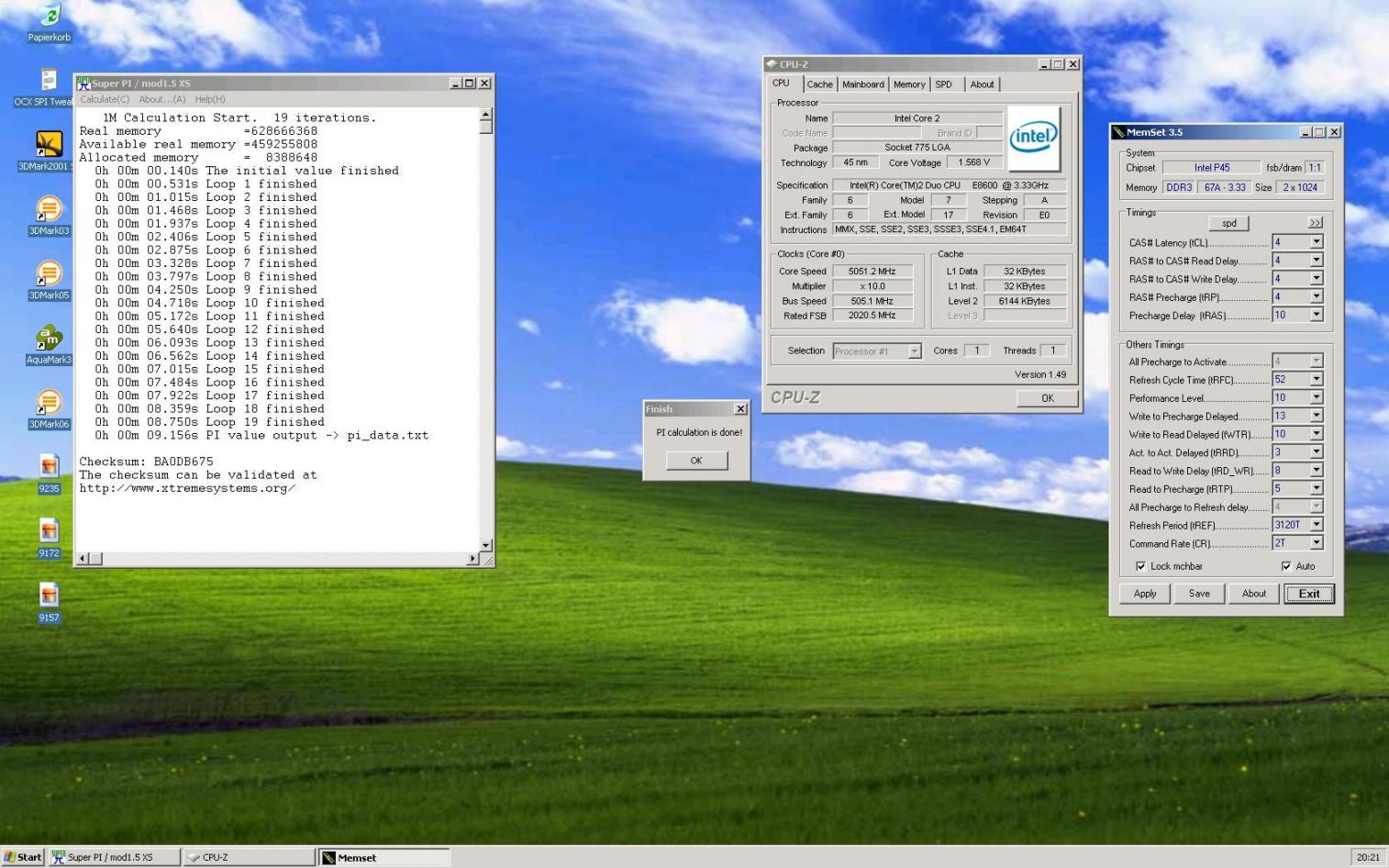Switch to CPU-Z in the taskbar
The width and height of the screenshot is (1389, 868).
click(250, 857)
